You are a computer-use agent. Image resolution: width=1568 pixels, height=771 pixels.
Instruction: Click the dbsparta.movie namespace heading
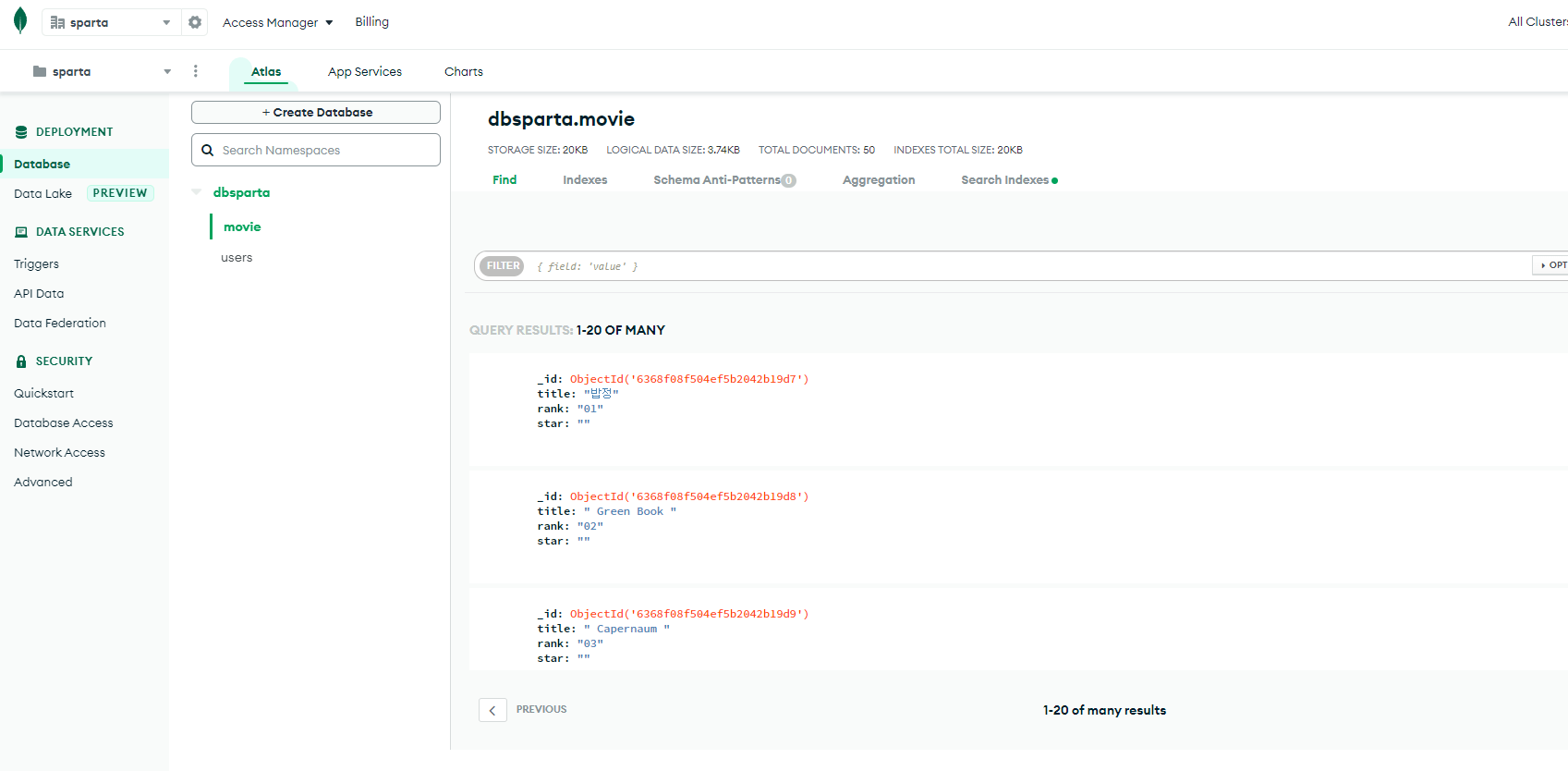pyautogui.click(x=561, y=119)
